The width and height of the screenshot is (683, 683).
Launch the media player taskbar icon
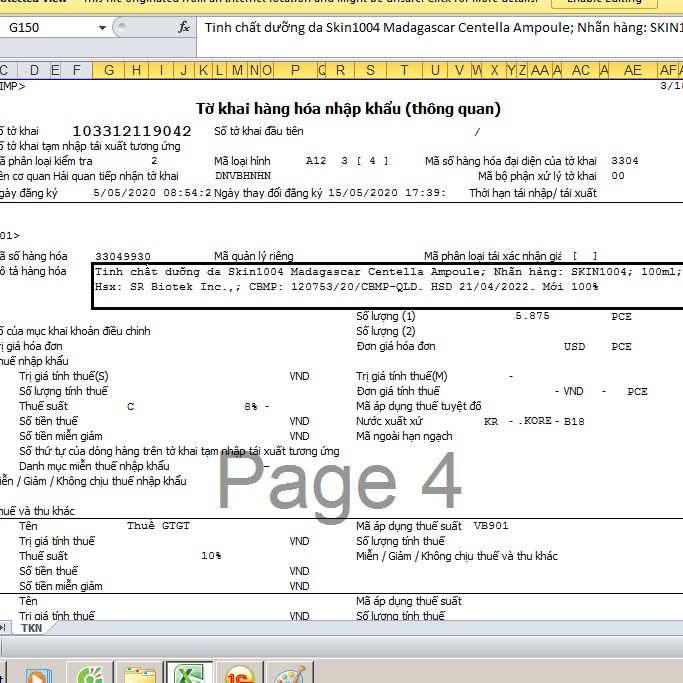[x=37, y=674]
